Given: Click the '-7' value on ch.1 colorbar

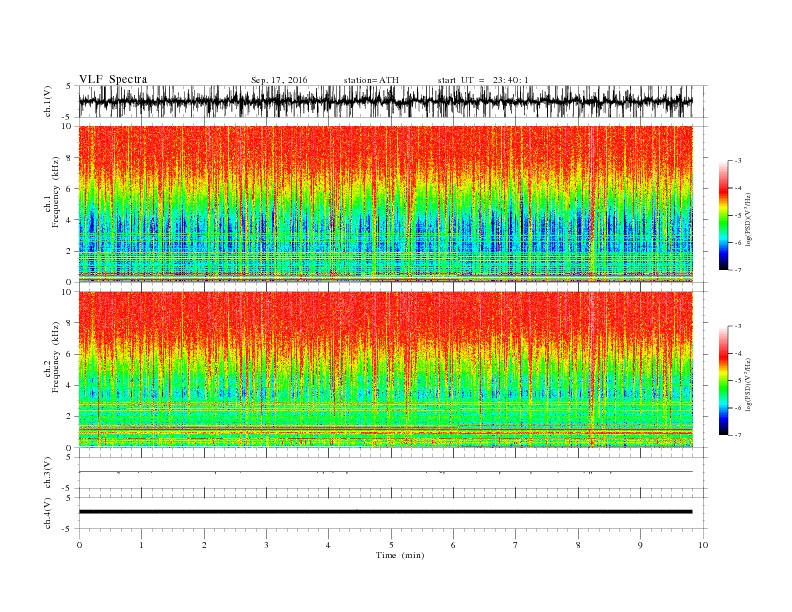Looking at the screenshot, I should [738, 270].
